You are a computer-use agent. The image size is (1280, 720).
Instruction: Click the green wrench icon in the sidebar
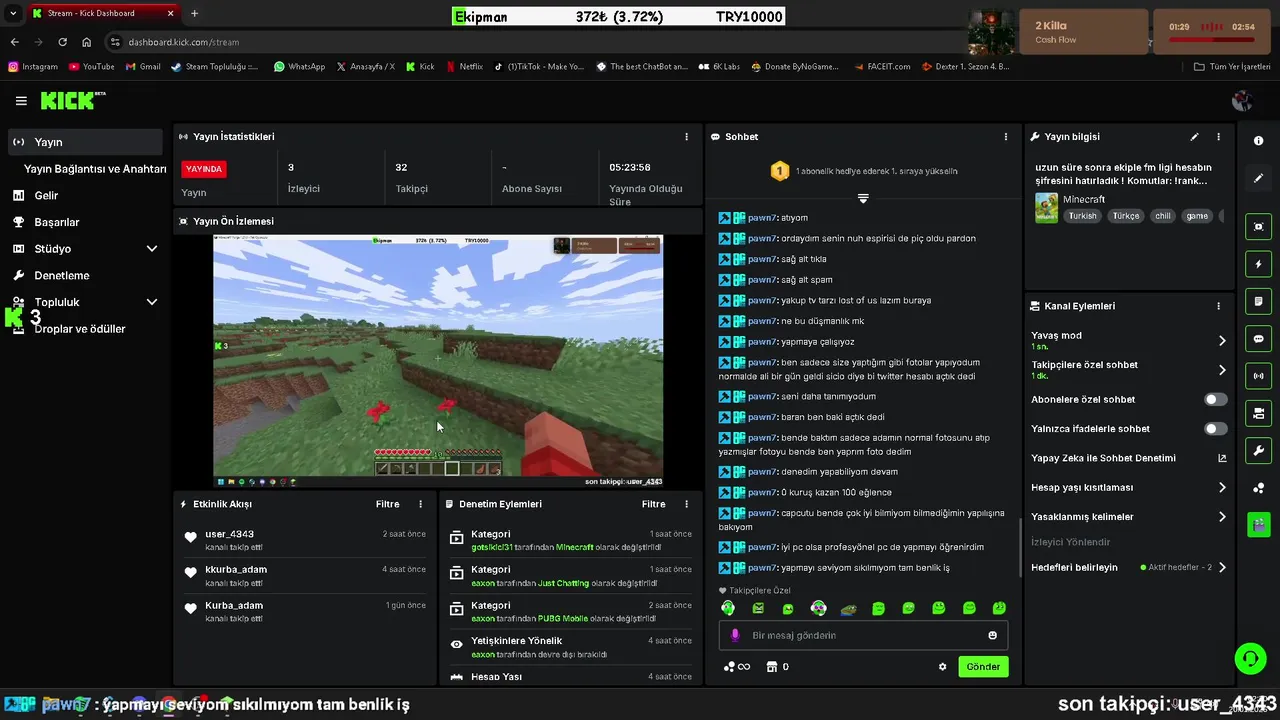click(x=1258, y=450)
